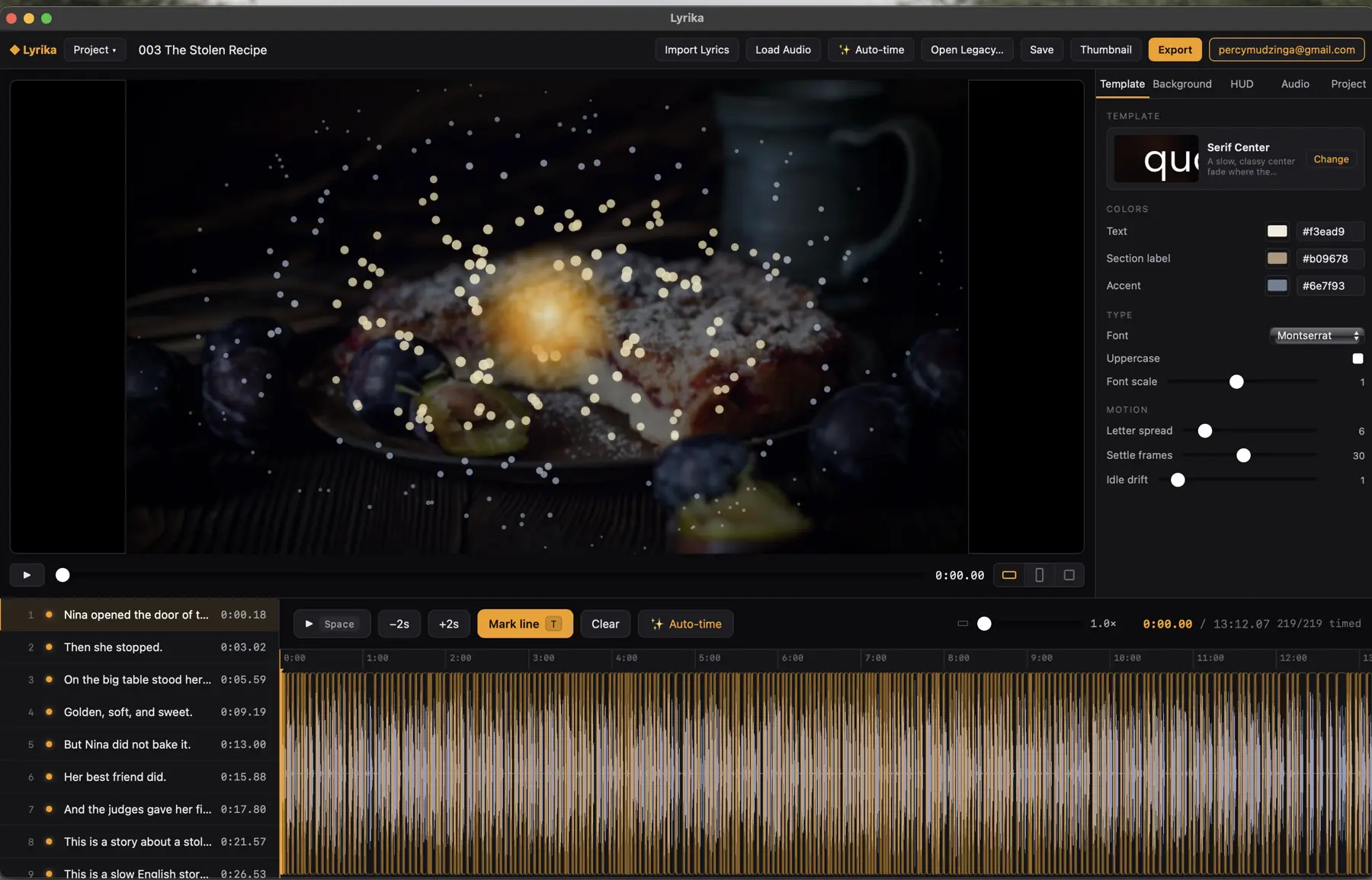Jump back with the −2s button
The width and height of the screenshot is (1372, 880).
click(399, 624)
